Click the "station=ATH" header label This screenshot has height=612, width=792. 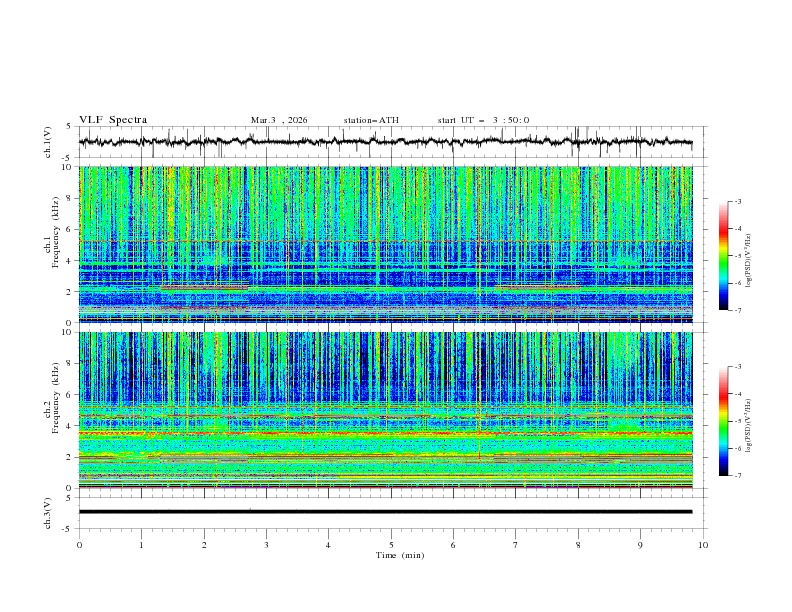click(x=371, y=120)
